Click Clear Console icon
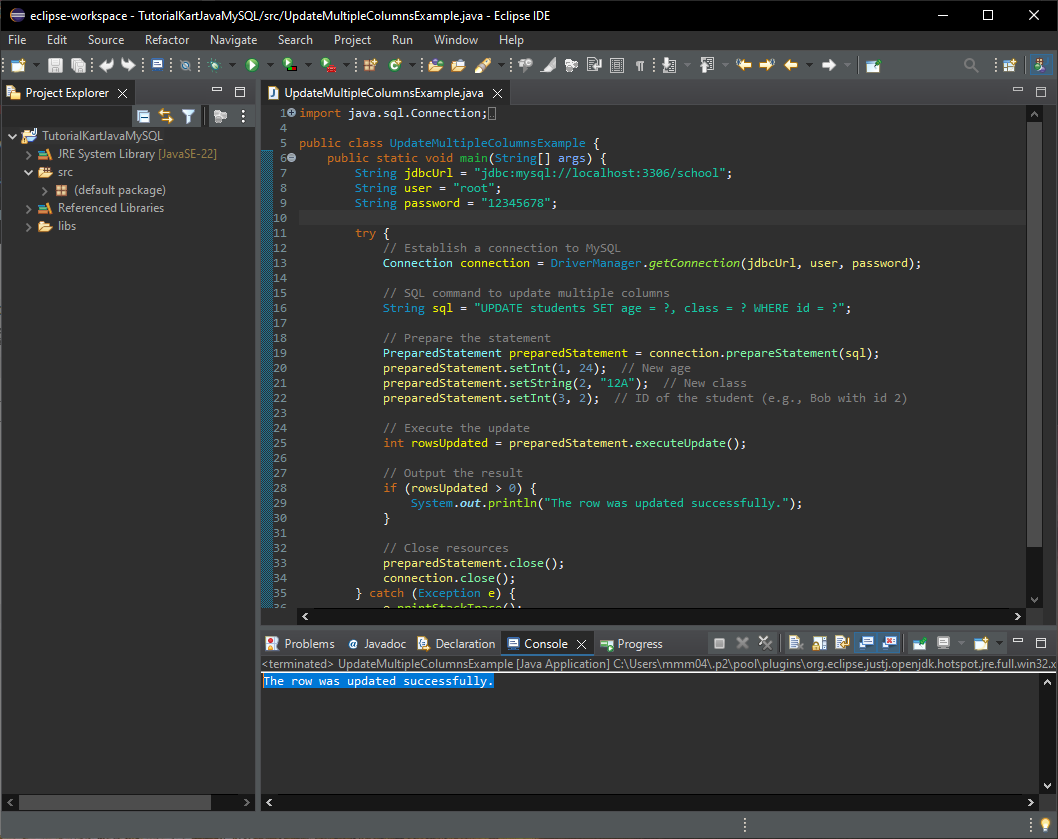 click(x=795, y=643)
